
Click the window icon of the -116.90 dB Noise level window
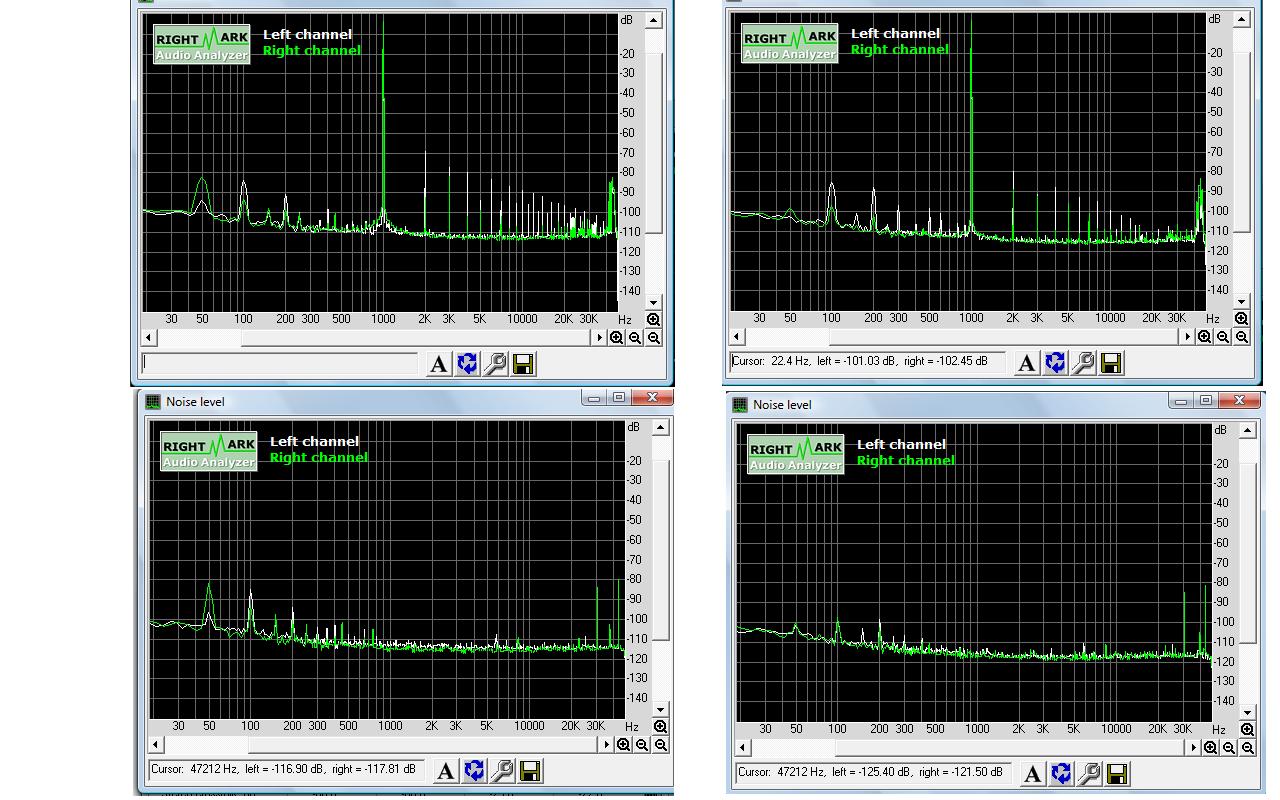pyautogui.click(x=153, y=402)
